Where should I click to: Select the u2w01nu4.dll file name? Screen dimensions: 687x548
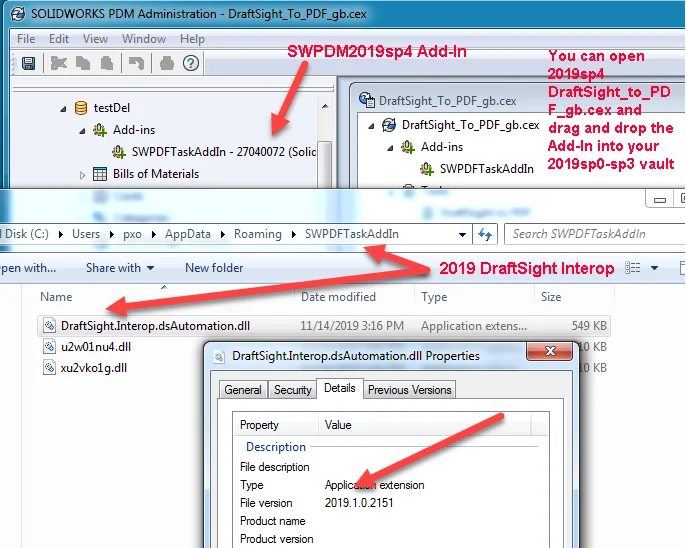click(x=96, y=346)
